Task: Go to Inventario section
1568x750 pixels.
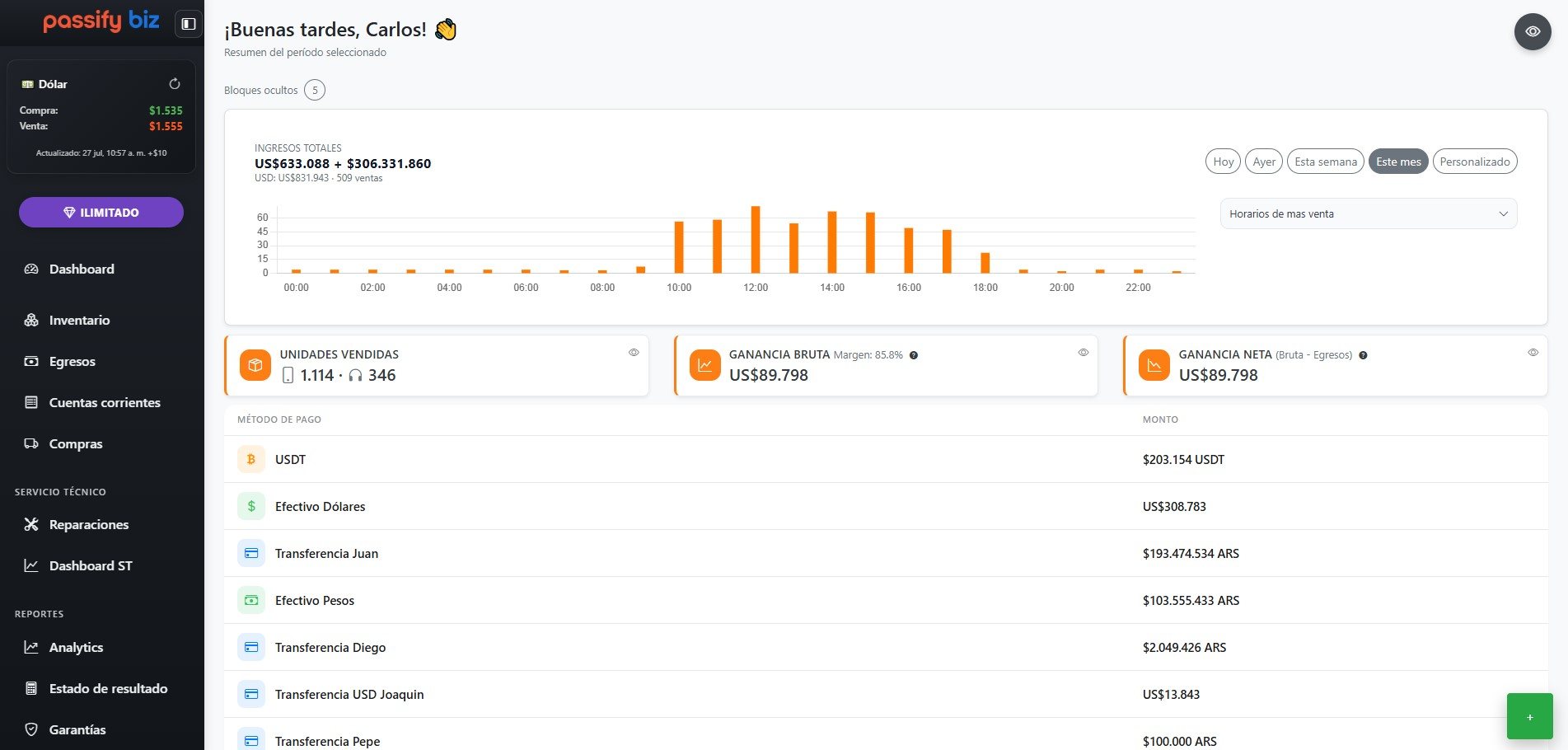Action: pyautogui.click(x=79, y=321)
